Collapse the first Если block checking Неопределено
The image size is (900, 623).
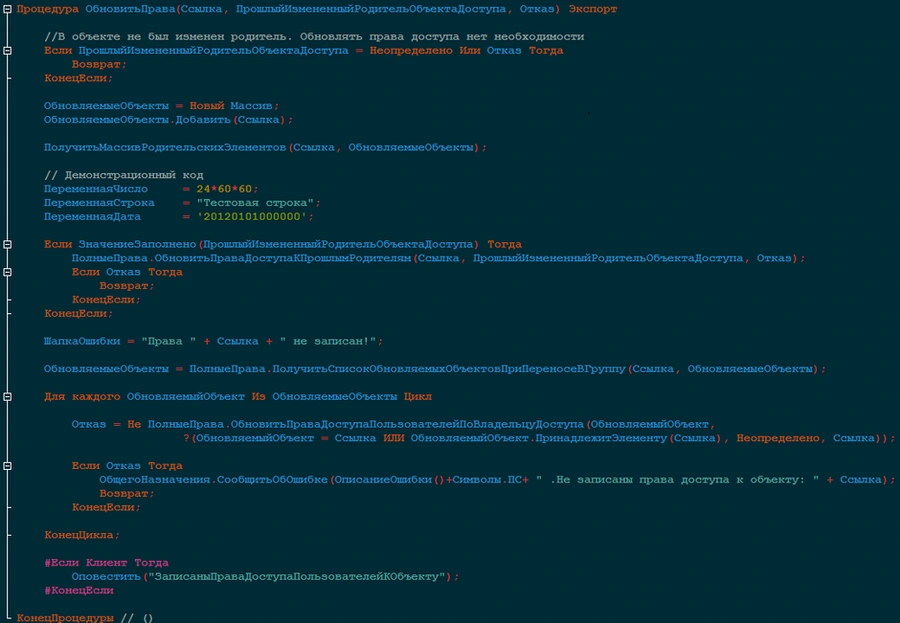(7, 51)
